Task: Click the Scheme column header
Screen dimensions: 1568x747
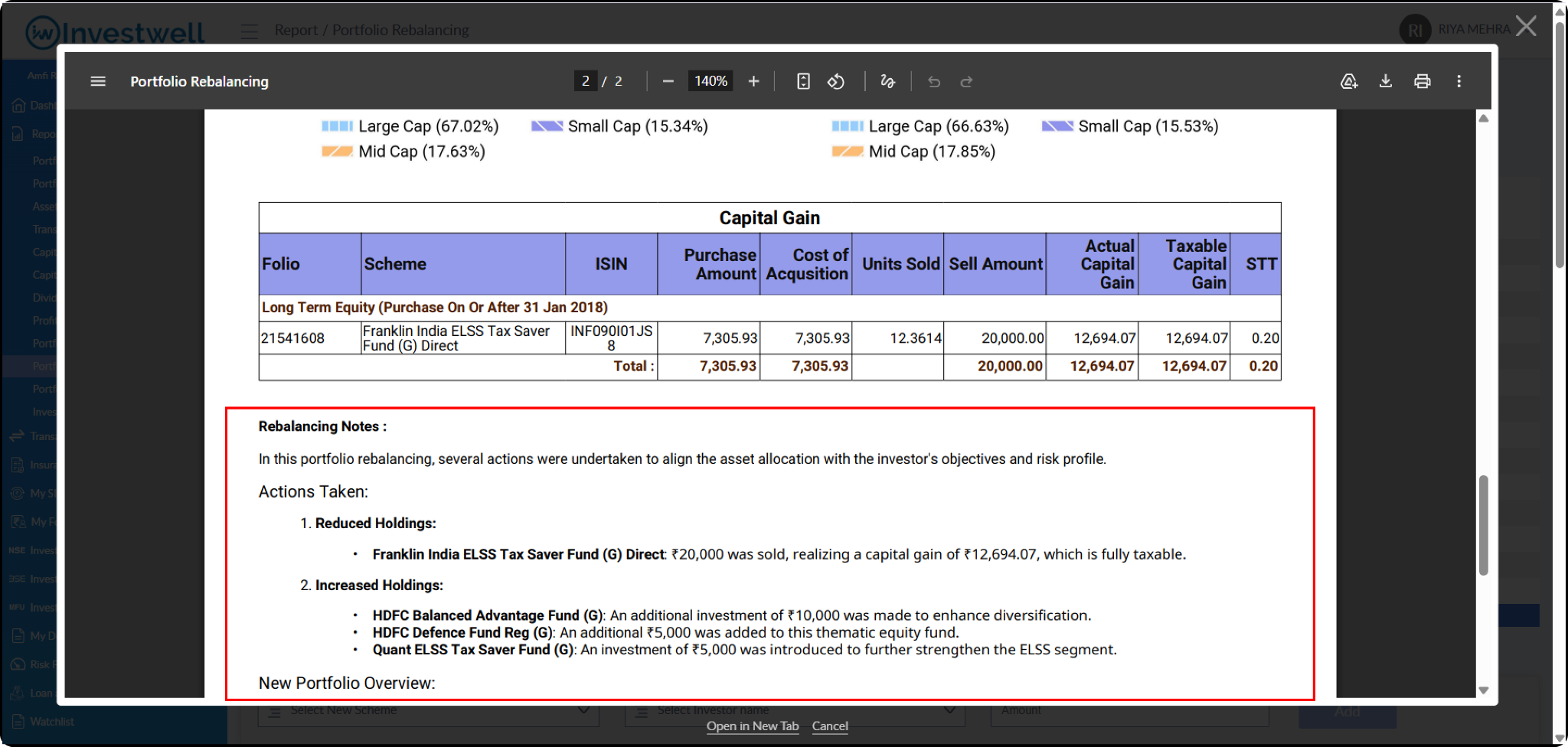Action: (463, 264)
